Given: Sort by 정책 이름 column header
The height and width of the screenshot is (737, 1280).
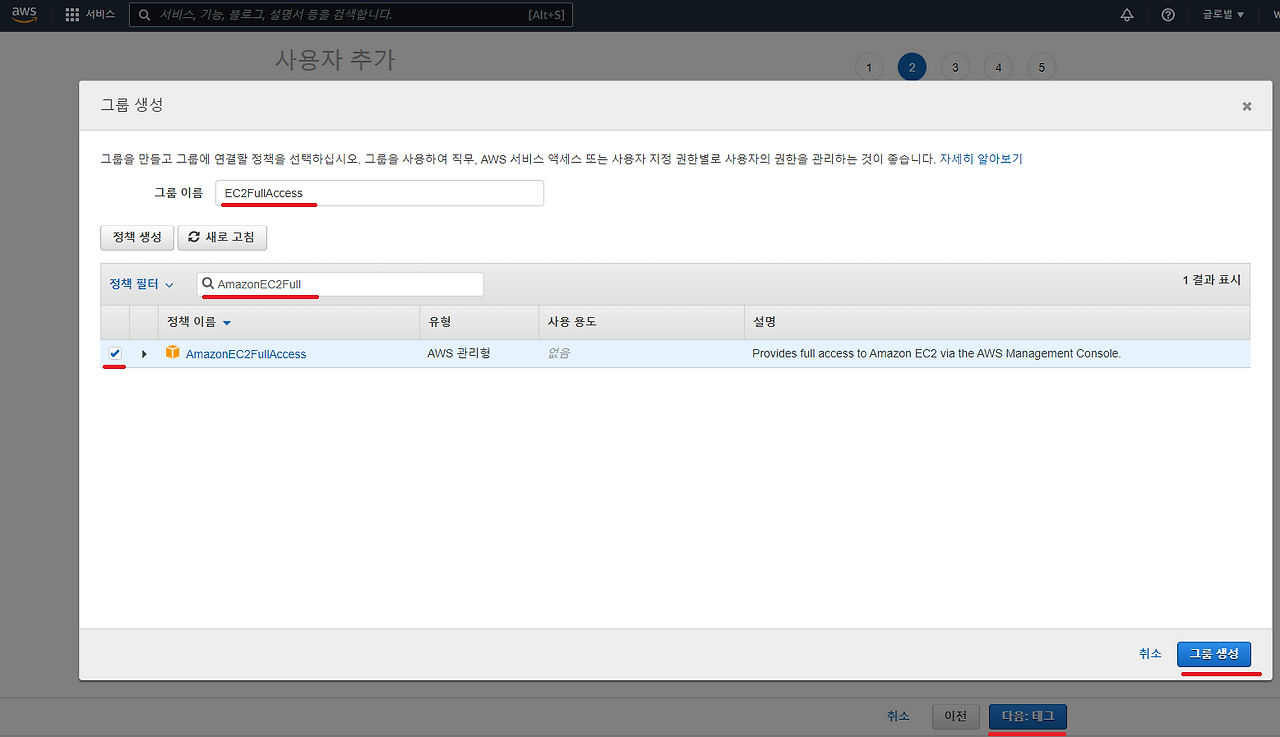Looking at the screenshot, I should tap(198, 322).
